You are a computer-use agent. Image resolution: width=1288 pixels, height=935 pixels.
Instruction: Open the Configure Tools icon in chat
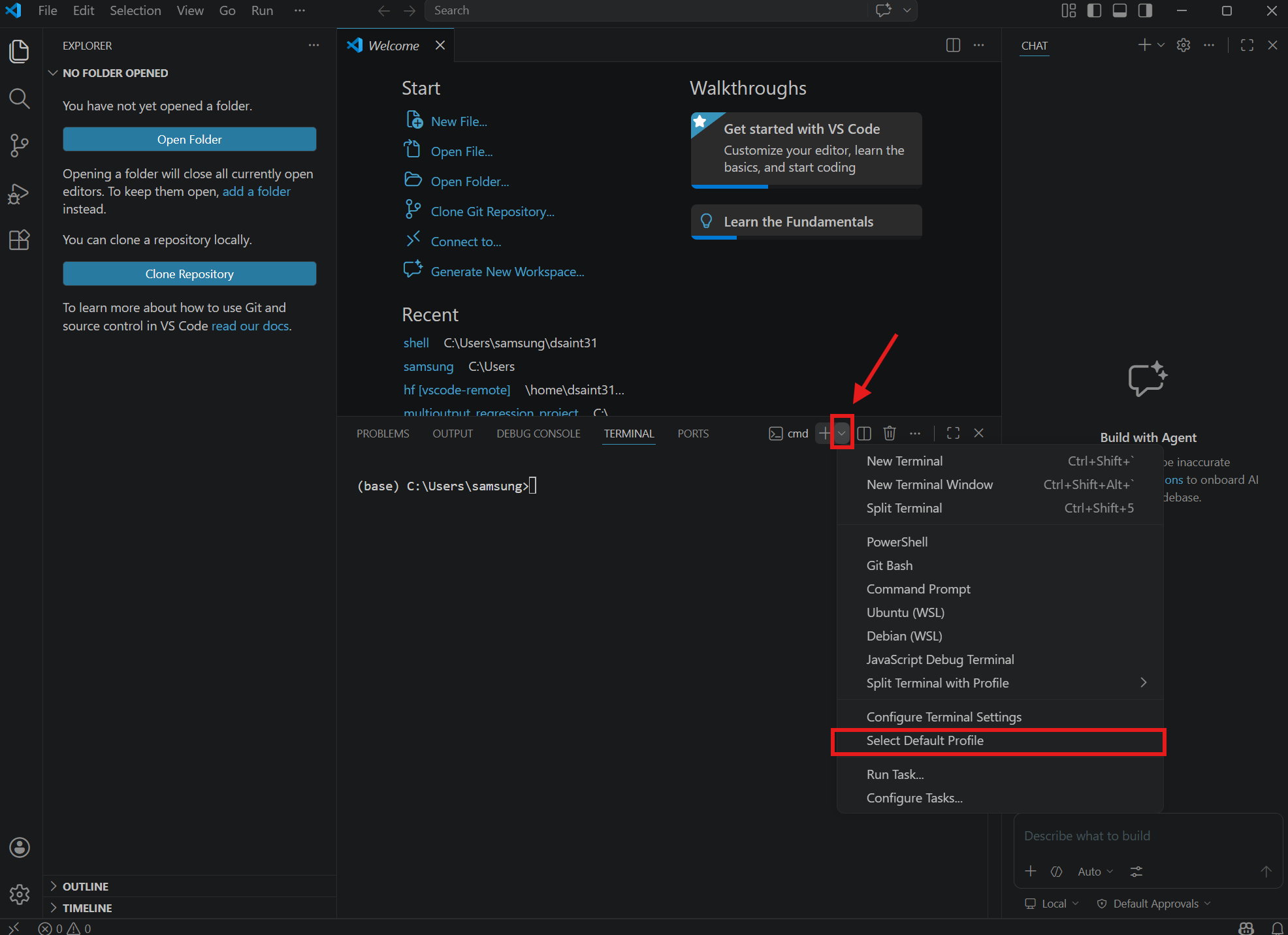tap(1136, 871)
